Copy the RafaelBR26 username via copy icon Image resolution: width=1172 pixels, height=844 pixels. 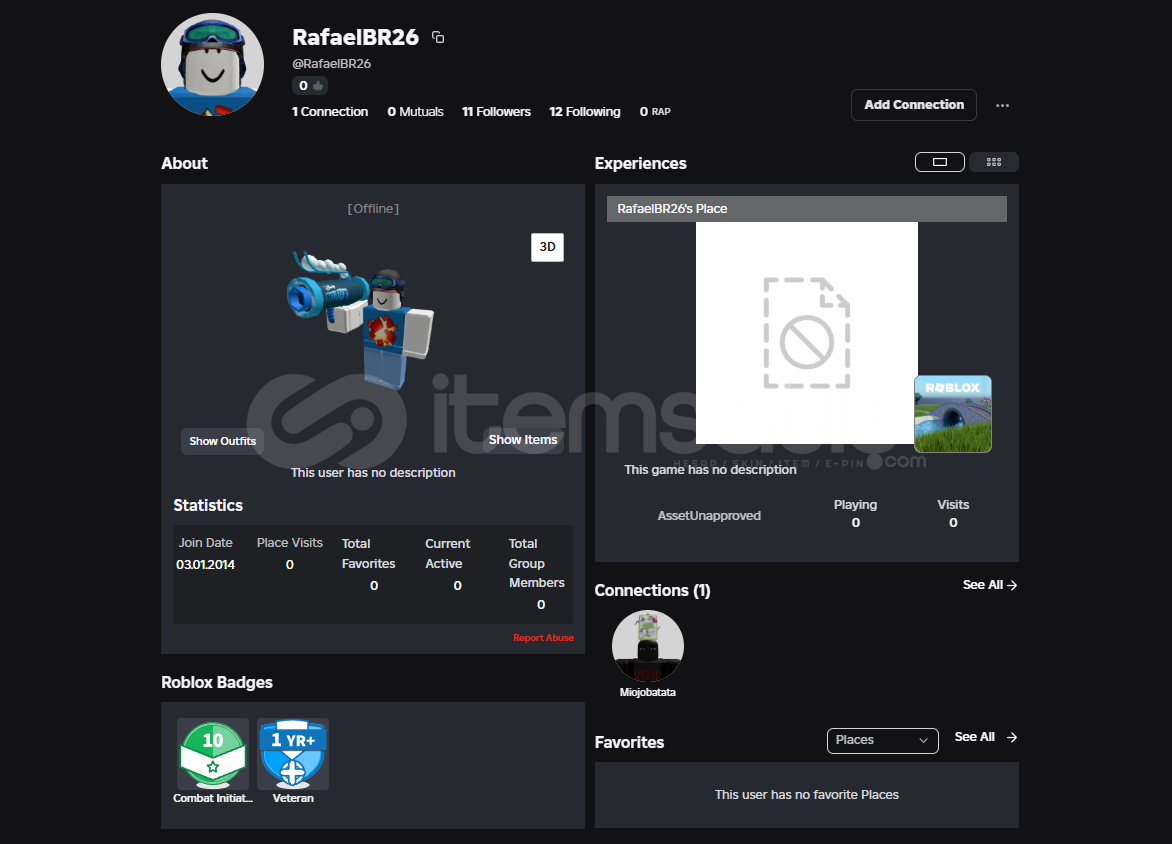pos(438,37)
